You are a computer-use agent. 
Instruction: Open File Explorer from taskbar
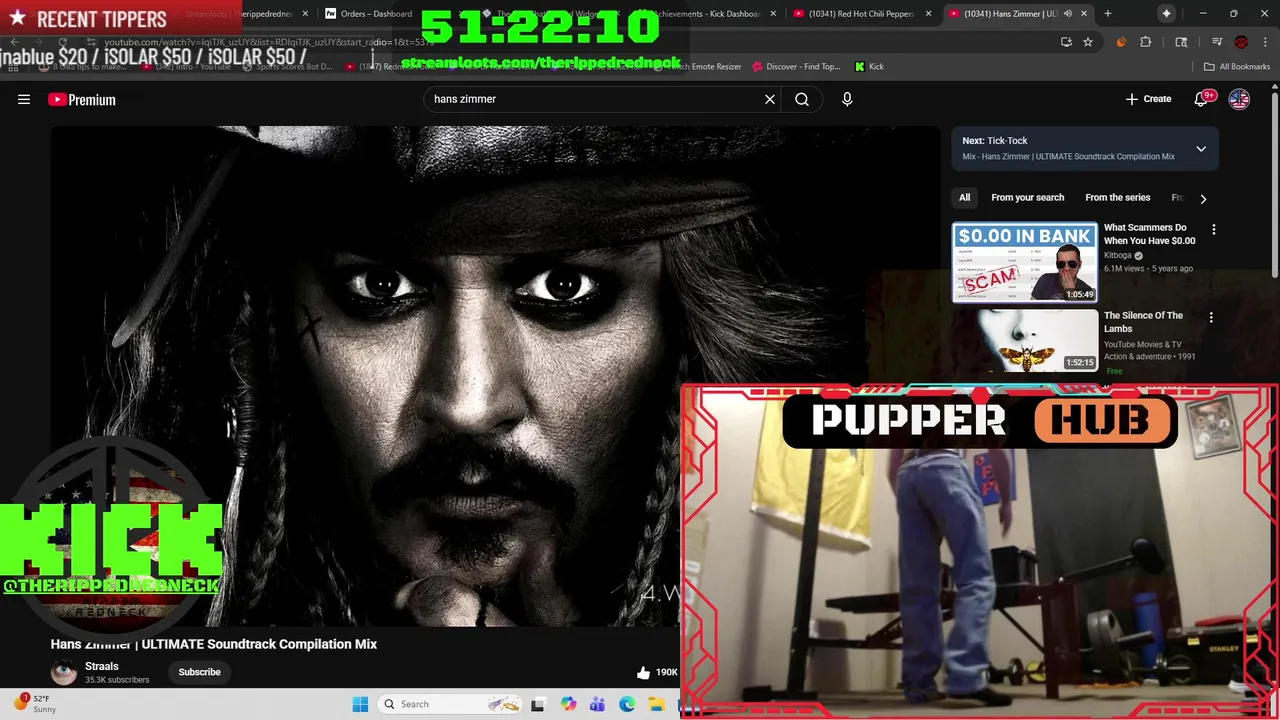coord(656,704)
